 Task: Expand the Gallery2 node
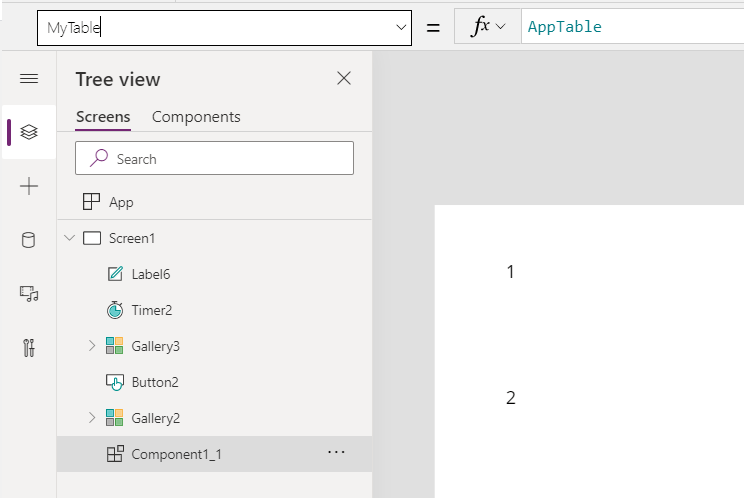92,418
